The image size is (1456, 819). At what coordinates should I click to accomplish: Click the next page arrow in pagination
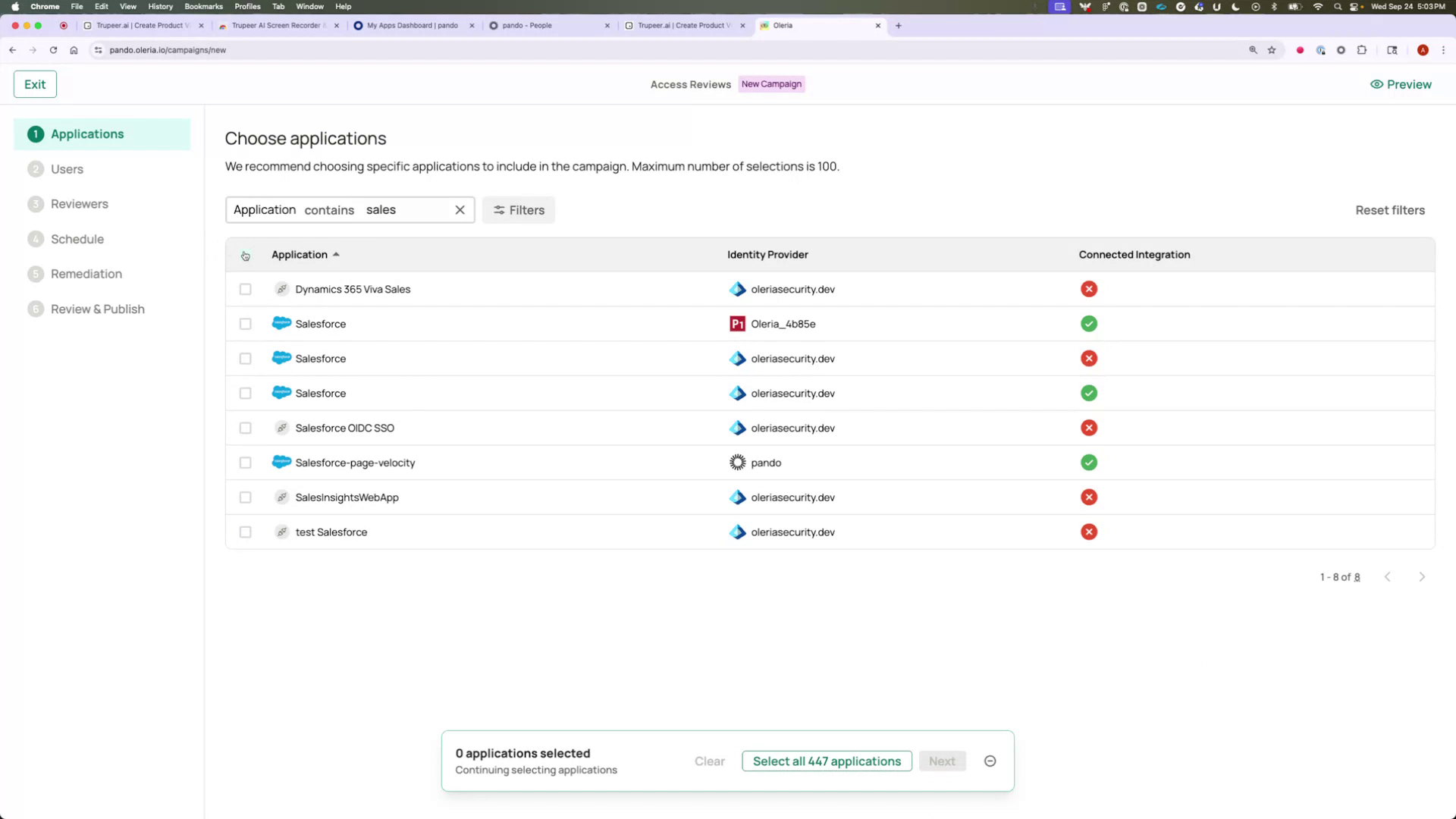1422,576
